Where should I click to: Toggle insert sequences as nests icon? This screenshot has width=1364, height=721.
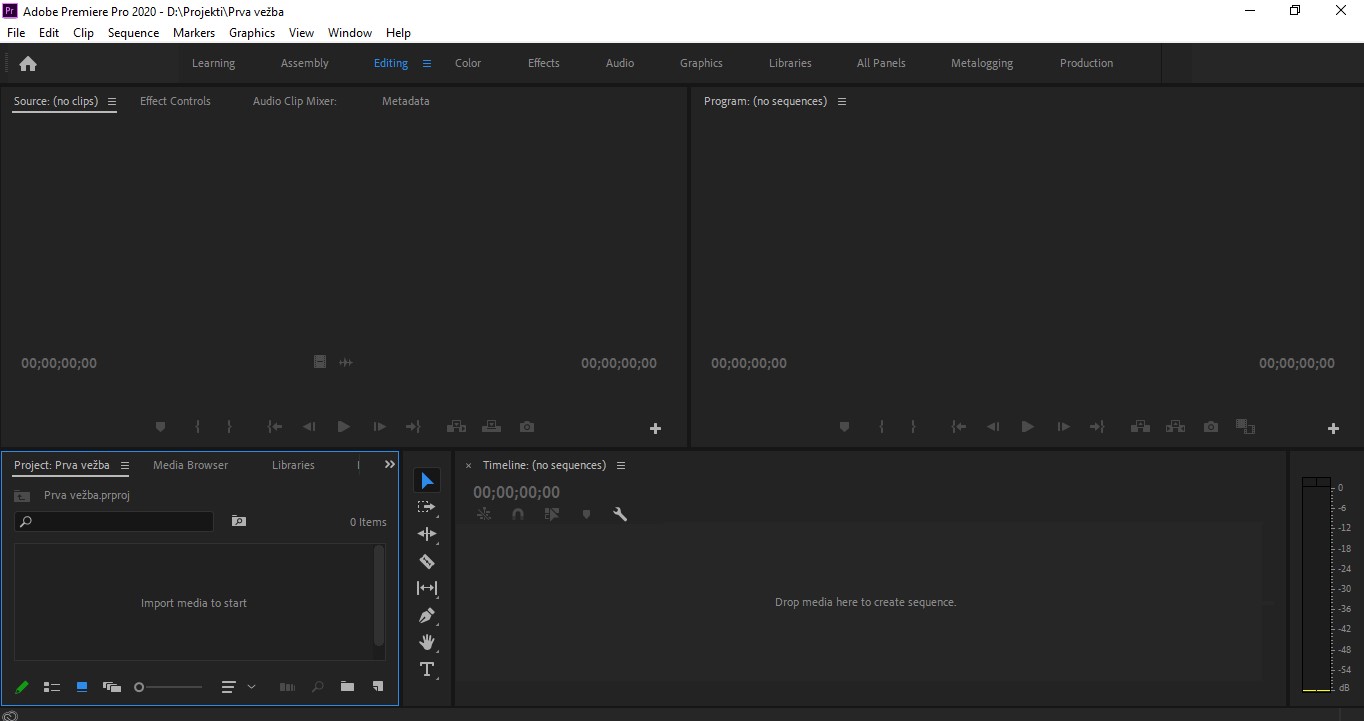click(x=484, y=514)
